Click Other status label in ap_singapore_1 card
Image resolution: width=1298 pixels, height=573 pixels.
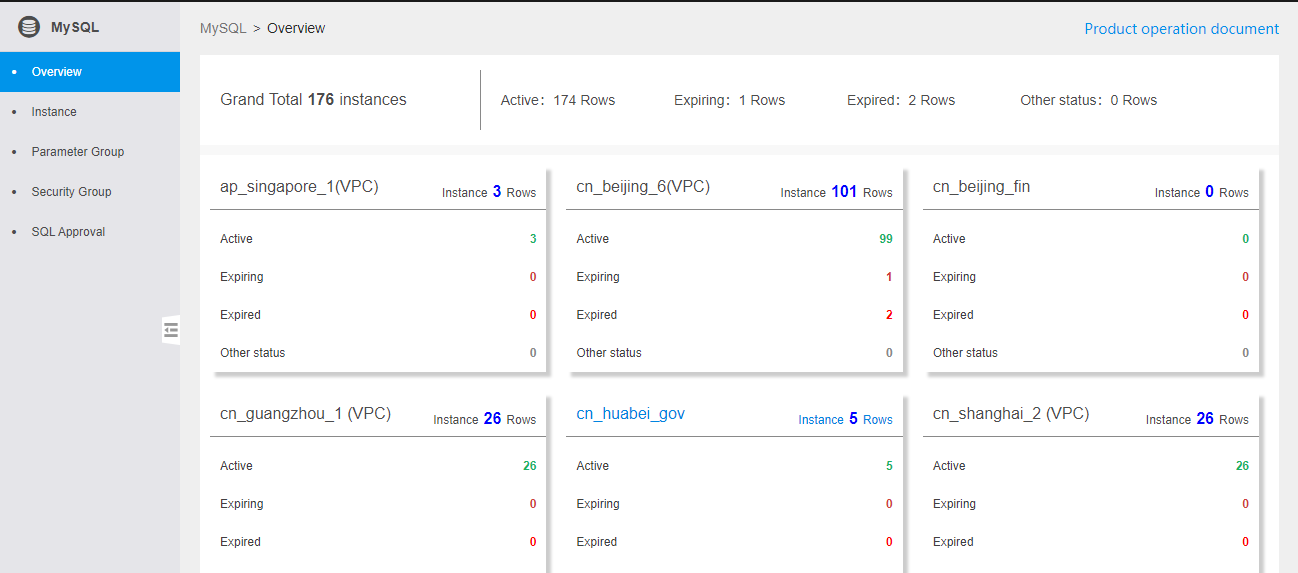(x=252, y=353)
